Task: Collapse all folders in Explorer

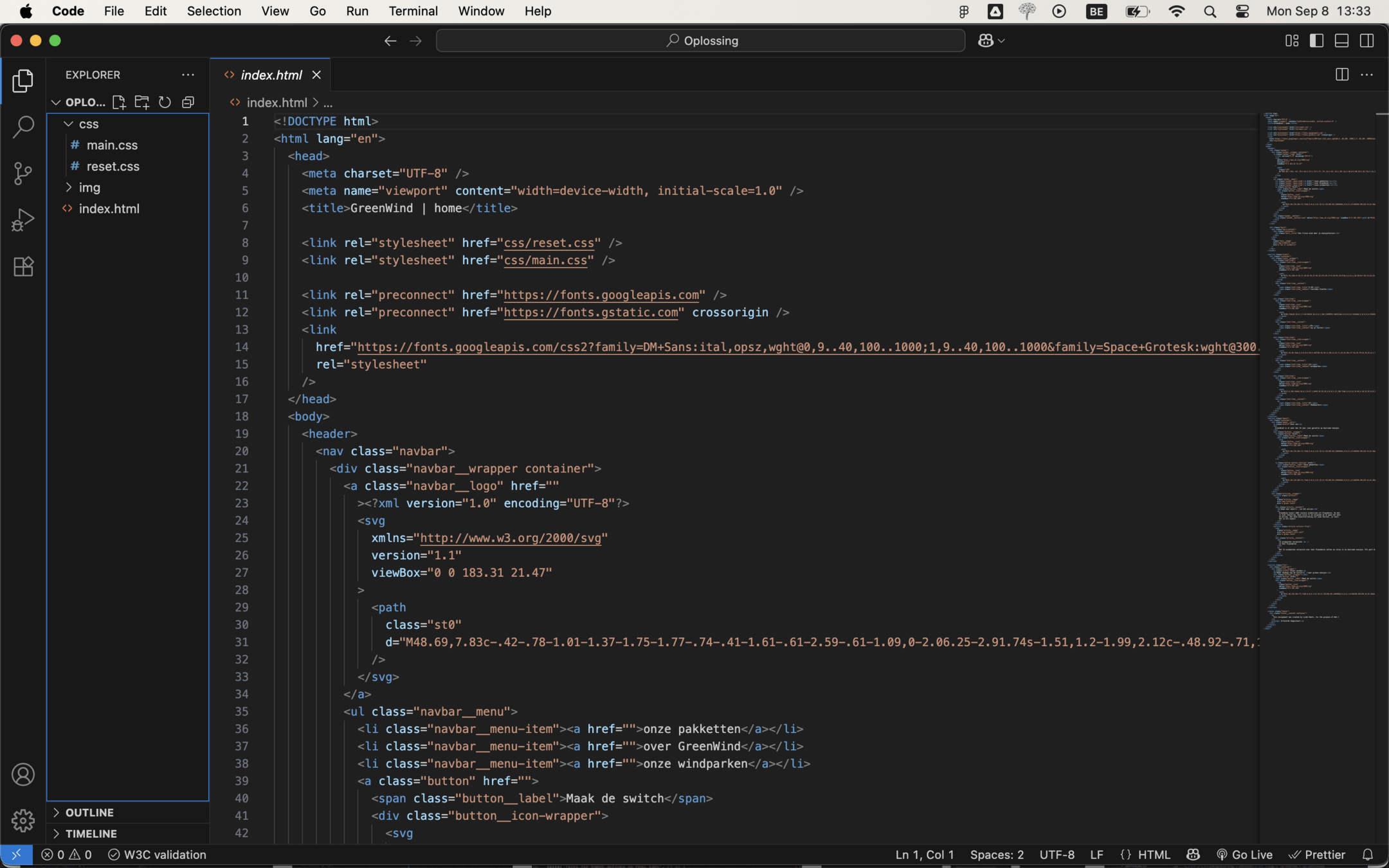Action: click(188, 102)
